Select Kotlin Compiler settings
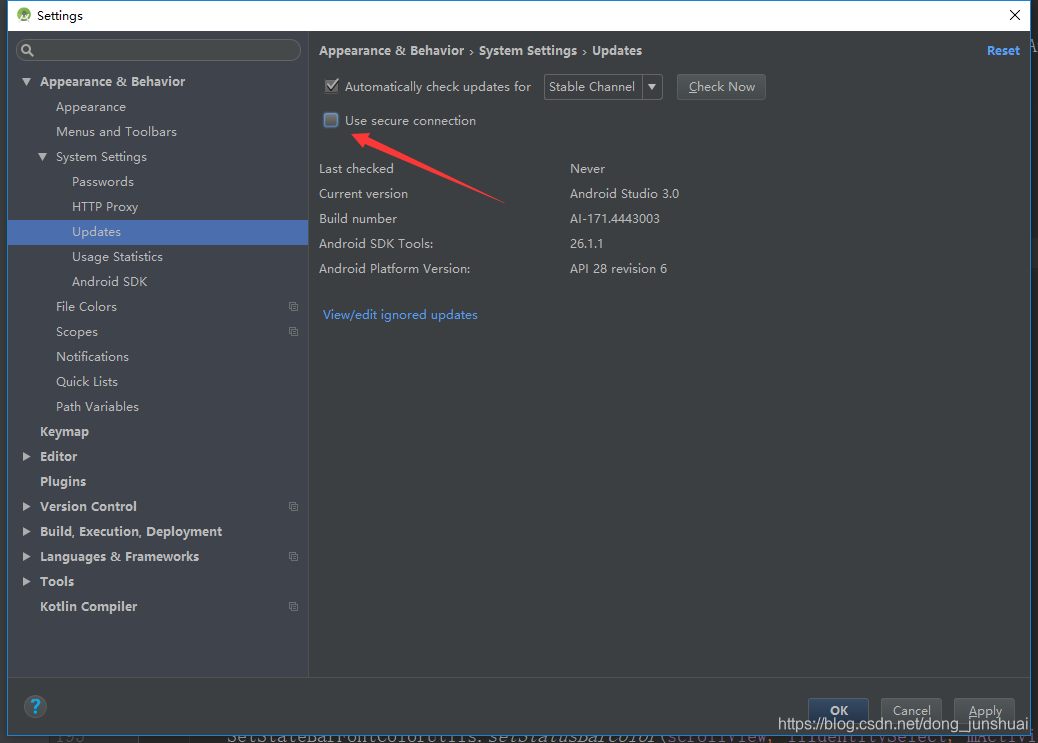Screen dimensions: 1038x743 pyautogui.click(x=89, y=607)
